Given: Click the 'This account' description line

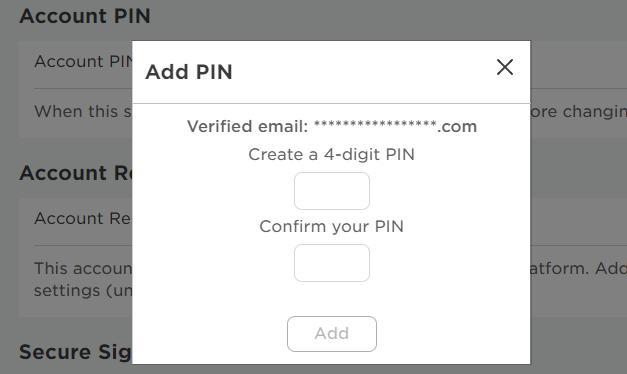Looking at the screenshot, I should click(x=83, y=268).
